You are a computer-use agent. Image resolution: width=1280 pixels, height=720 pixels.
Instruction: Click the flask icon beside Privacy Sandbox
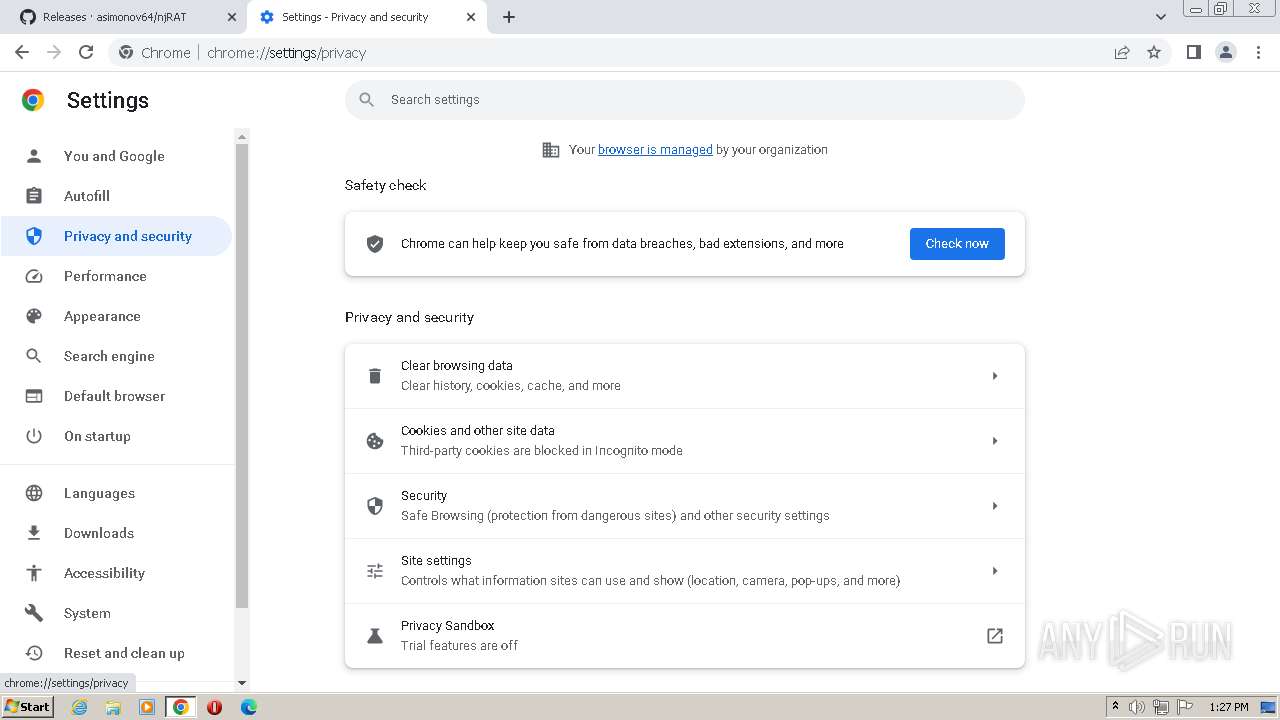(375, 636)
